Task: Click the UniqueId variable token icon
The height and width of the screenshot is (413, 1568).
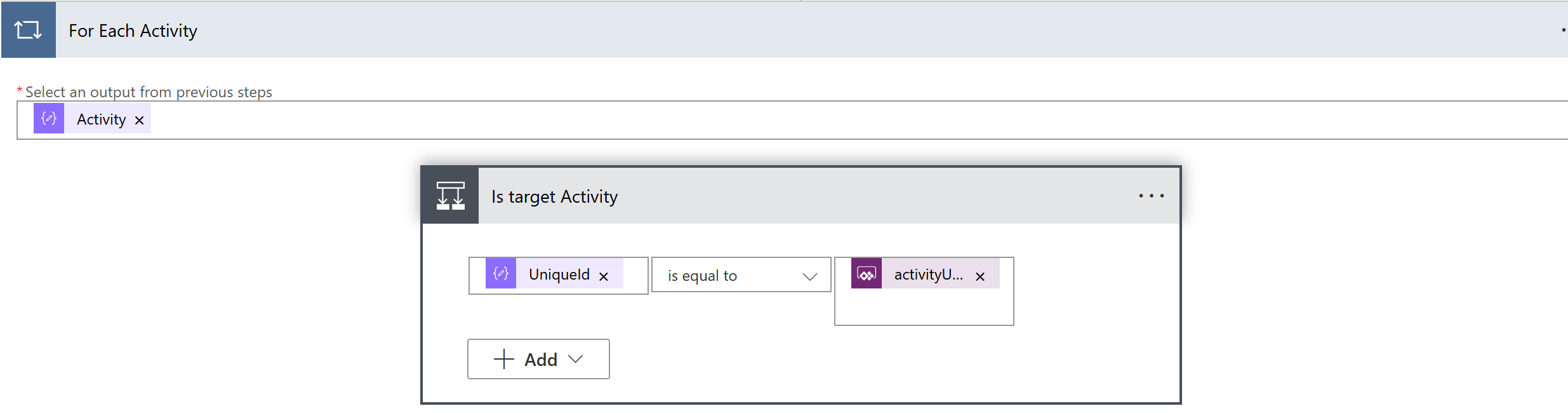Action: coord(501,274)
